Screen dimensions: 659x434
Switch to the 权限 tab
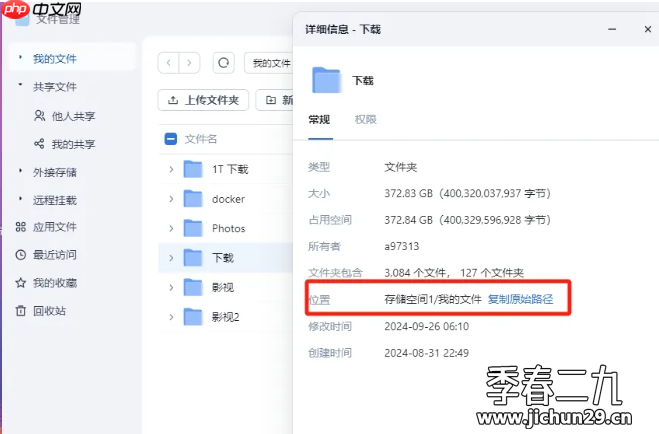[366, 120]
